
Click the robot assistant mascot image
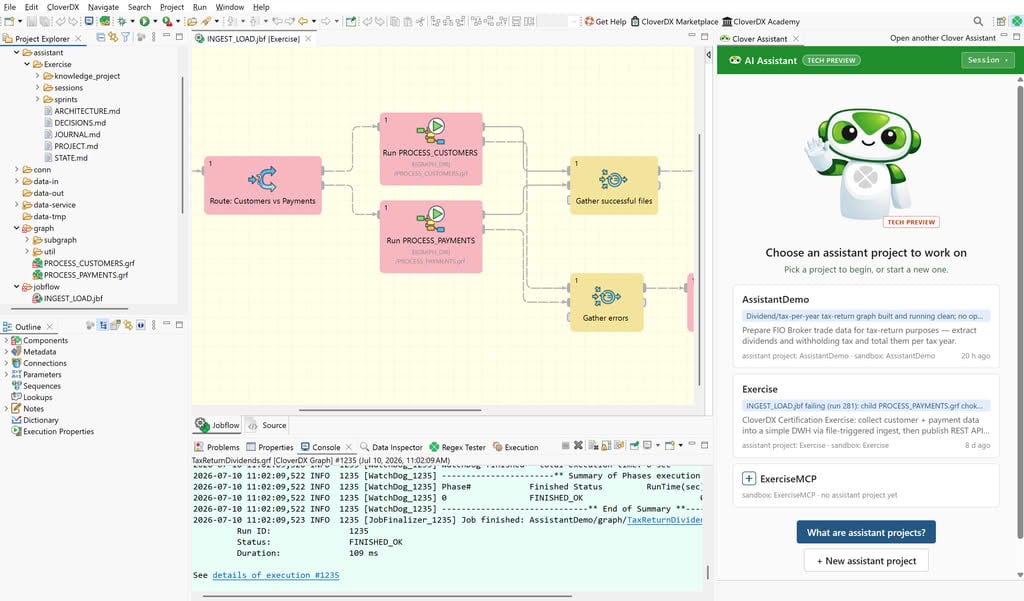(x=862, y=162)
